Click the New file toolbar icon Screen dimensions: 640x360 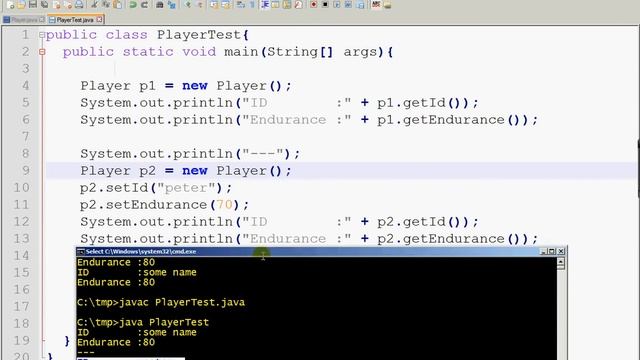point(10,4)
